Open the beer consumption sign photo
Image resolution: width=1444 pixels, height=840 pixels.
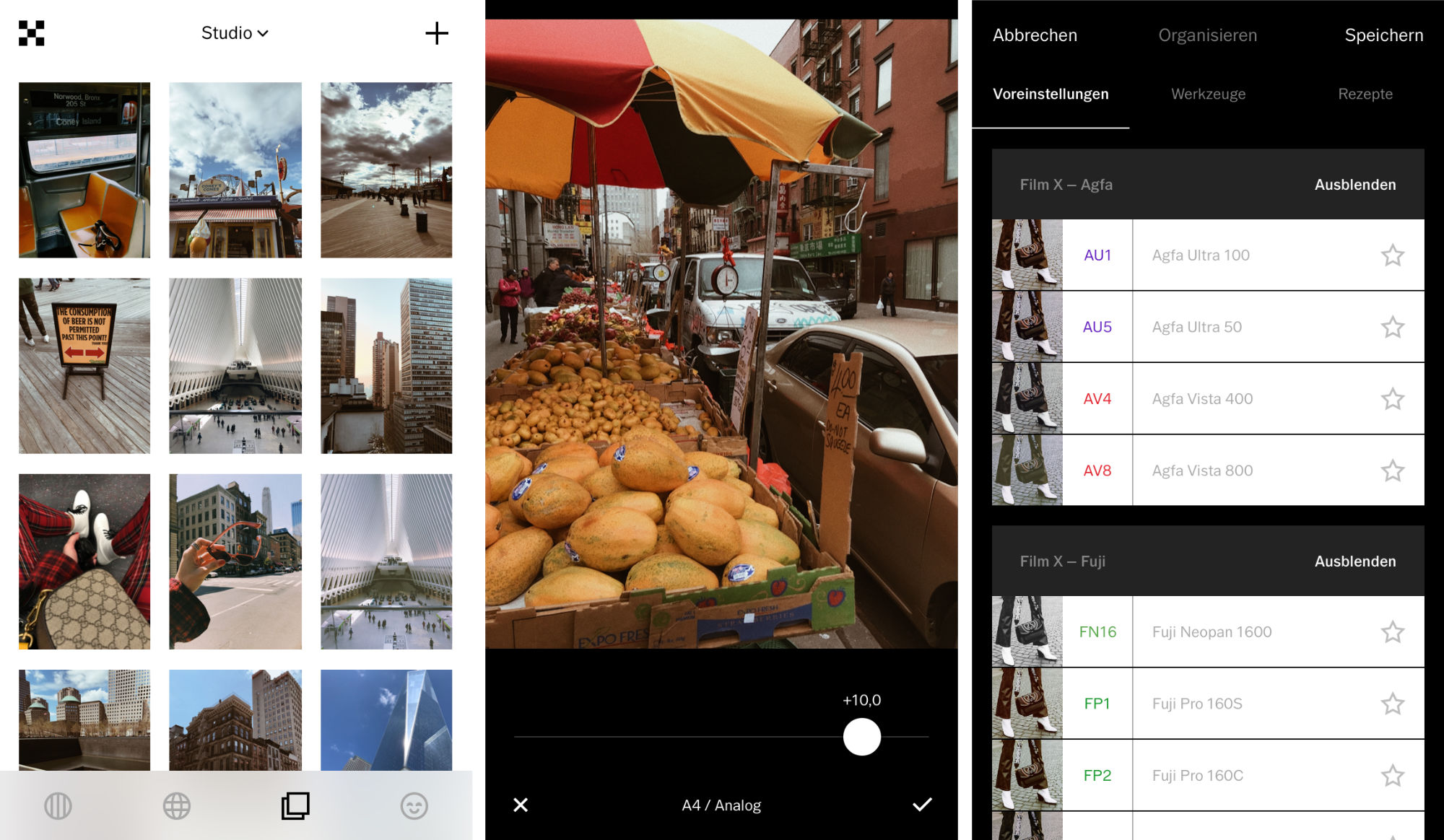click(84, 366)
